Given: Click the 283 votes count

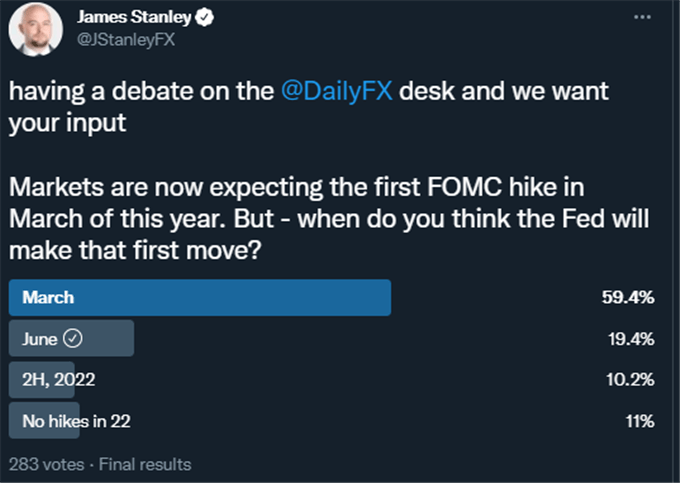Looking at the screenshot, I should click(46, 464).
